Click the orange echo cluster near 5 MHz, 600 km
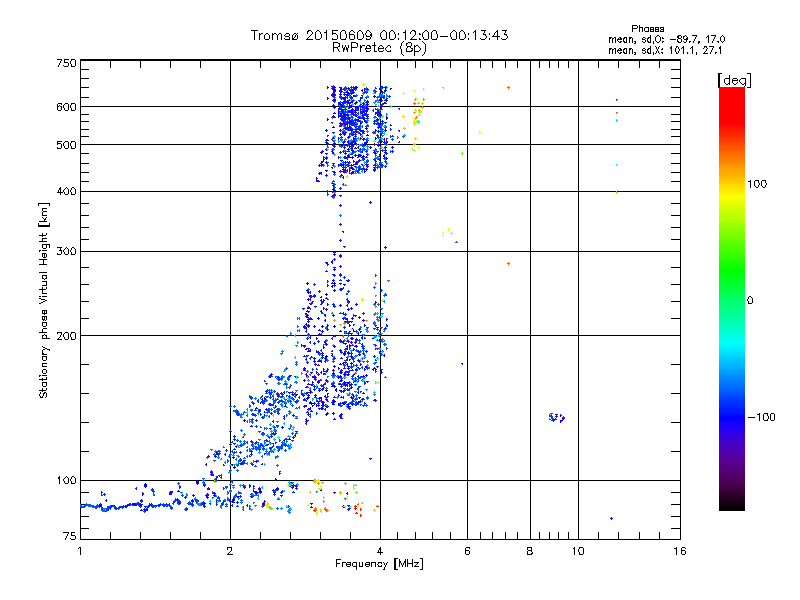 point(418,110)
